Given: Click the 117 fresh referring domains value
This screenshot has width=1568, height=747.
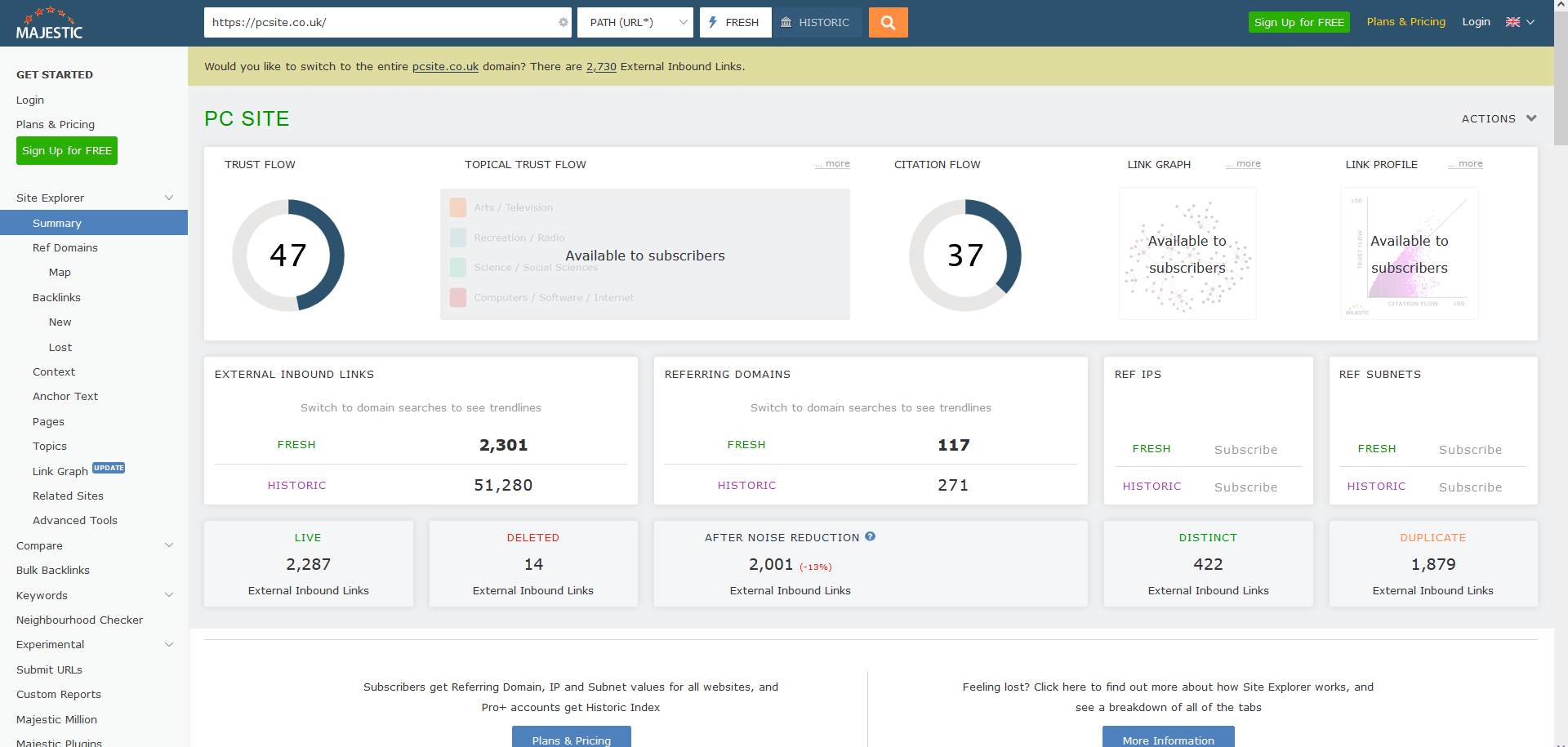Looking at the screenshot, I should coord(953,445).
